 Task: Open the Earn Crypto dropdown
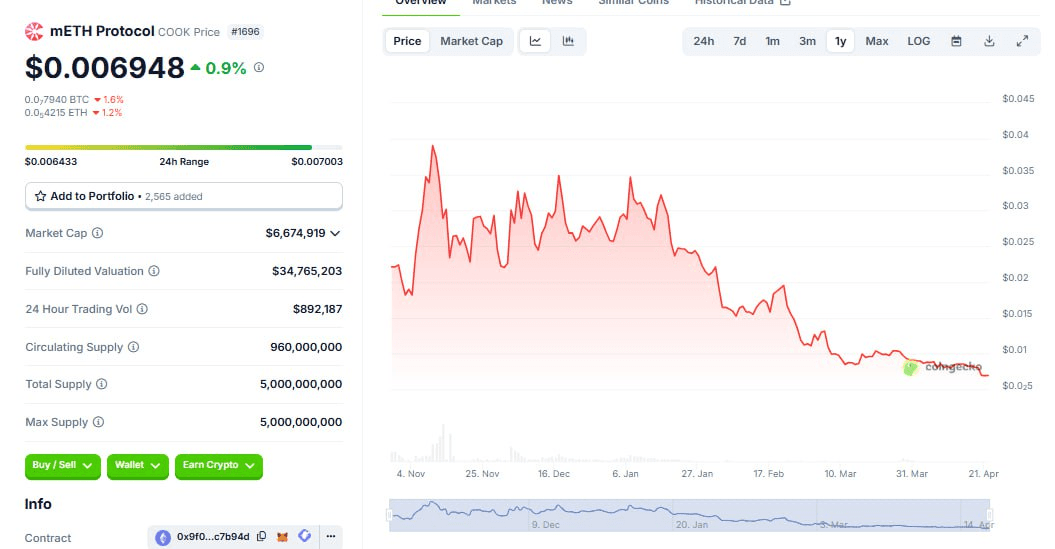tap(218, 465)
